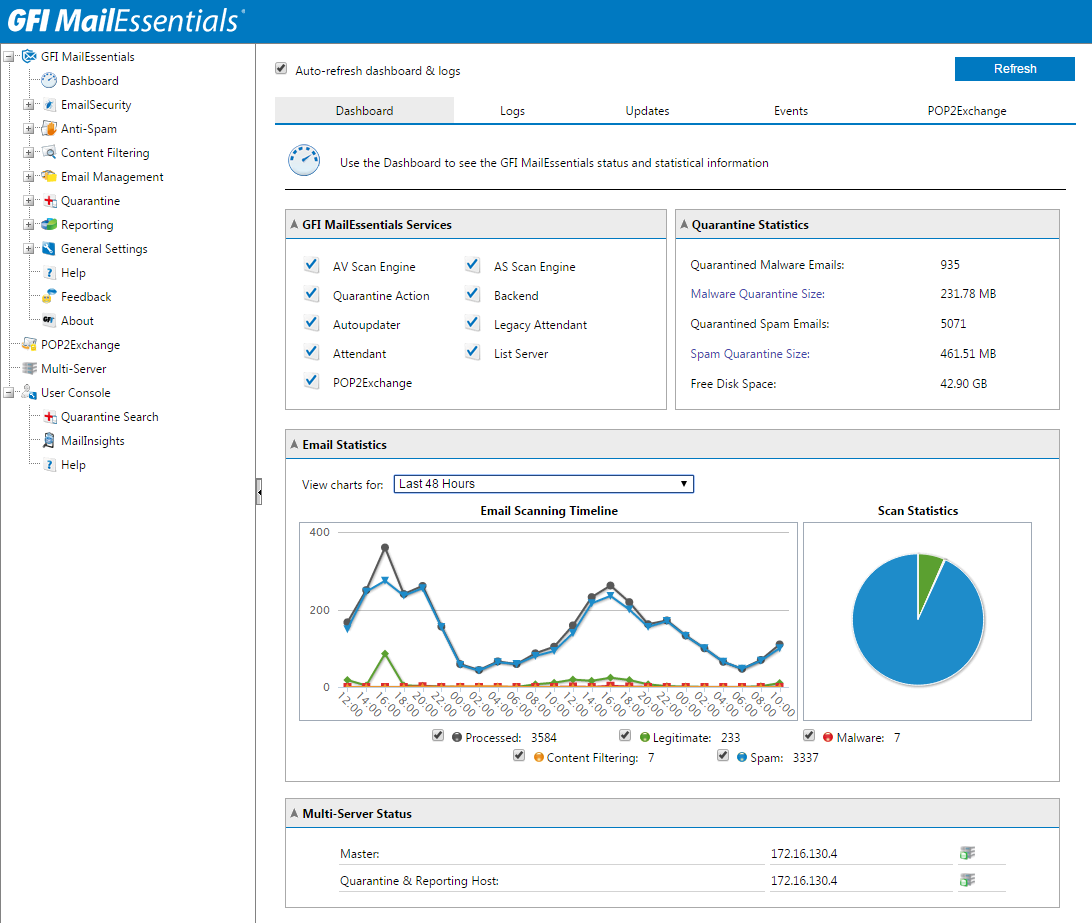
Task: Open MailInsights in the sidebar
Action: click(x=93, y=441)
